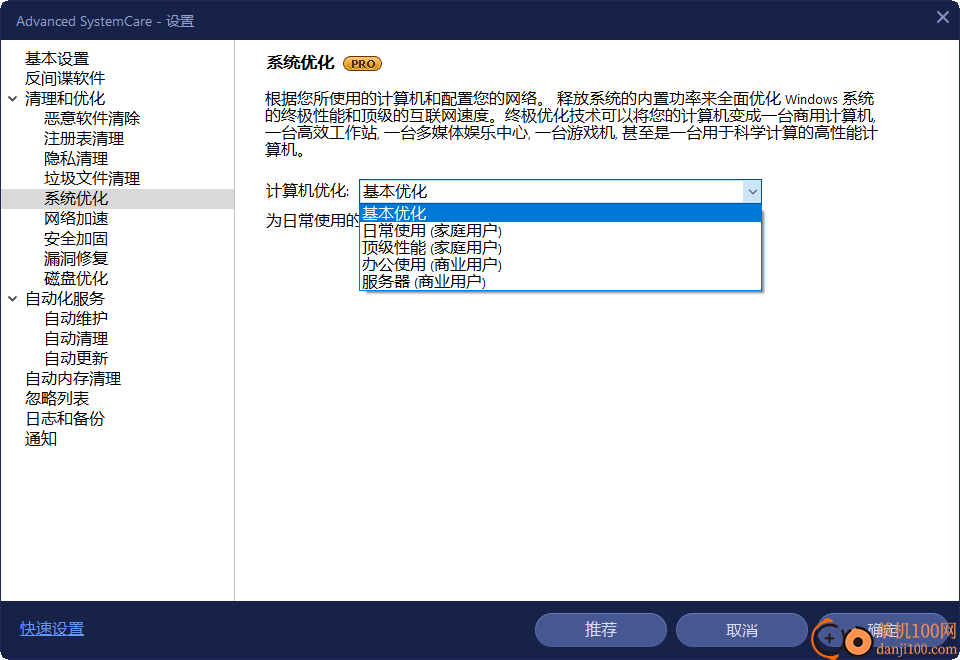Collapse the 清理和优化 tree section
This screenshot has width=960, height=660.
[12, 99]
